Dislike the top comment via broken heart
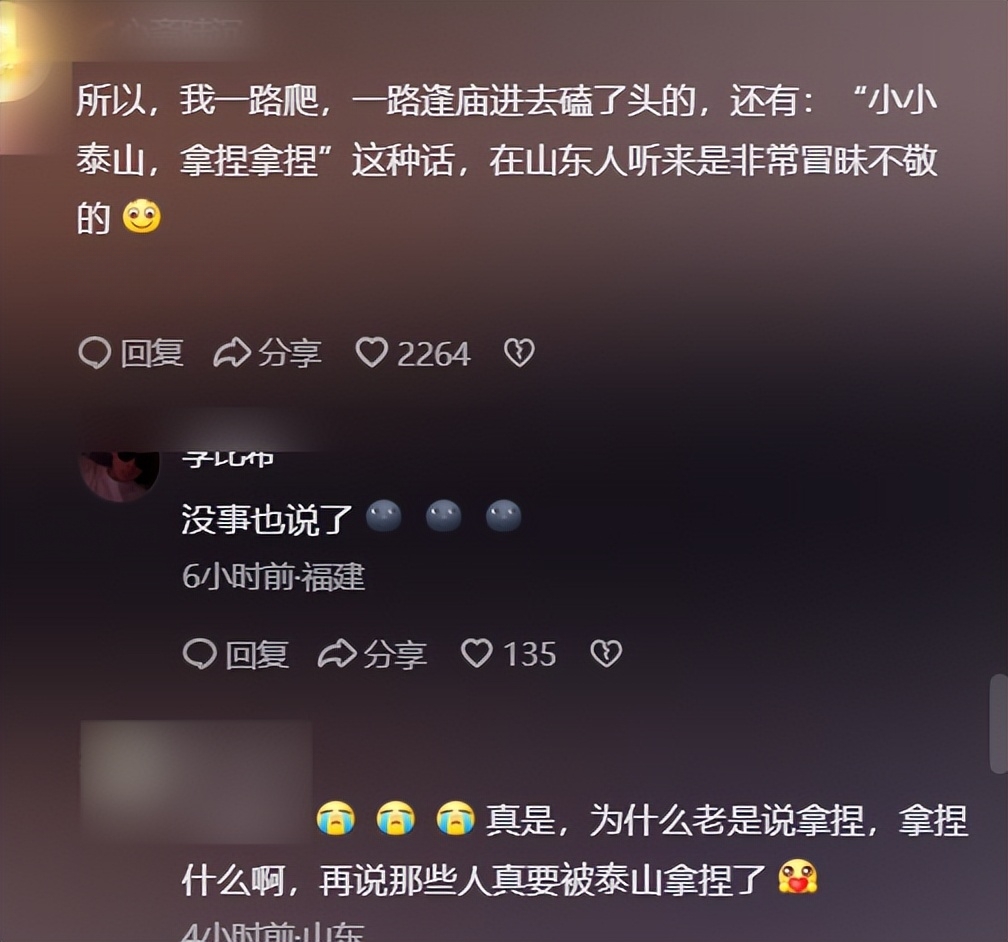The image size is (1008, 942). [x=519, y=353]
